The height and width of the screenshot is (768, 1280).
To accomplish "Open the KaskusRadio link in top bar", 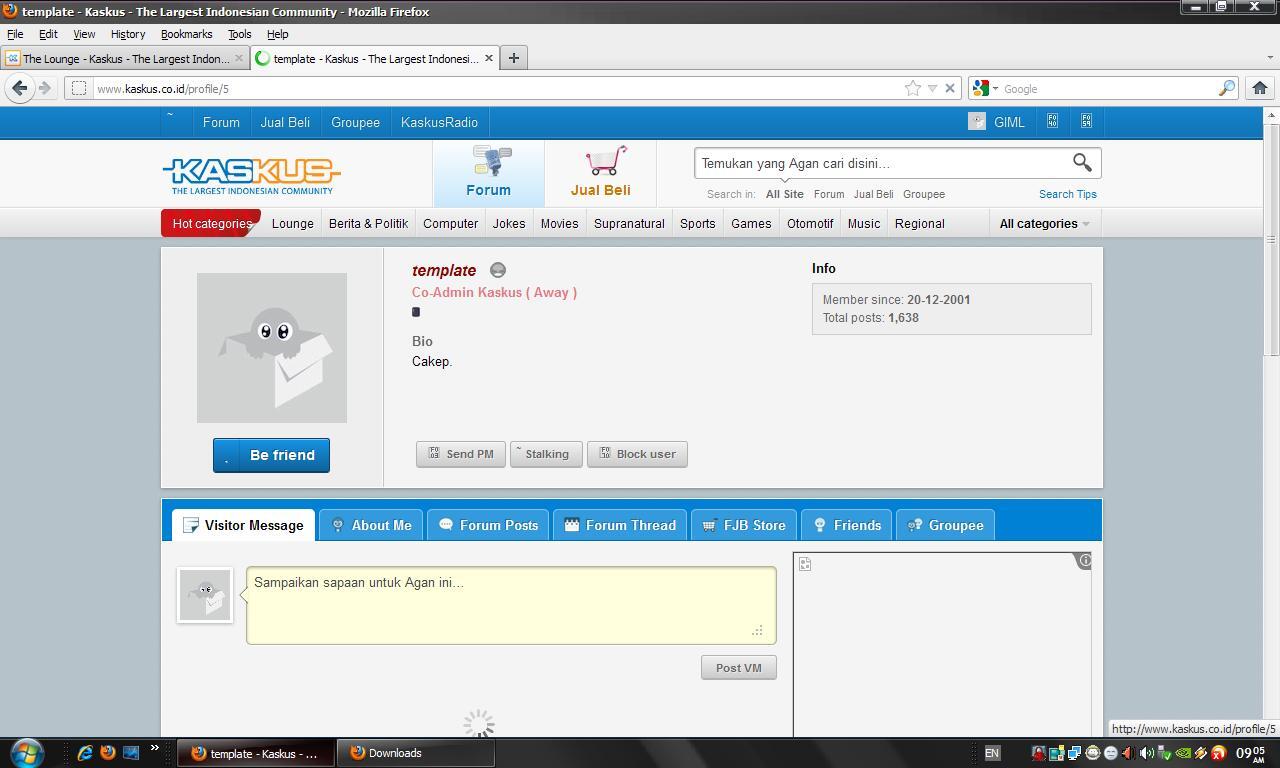I will click(439, 122).
